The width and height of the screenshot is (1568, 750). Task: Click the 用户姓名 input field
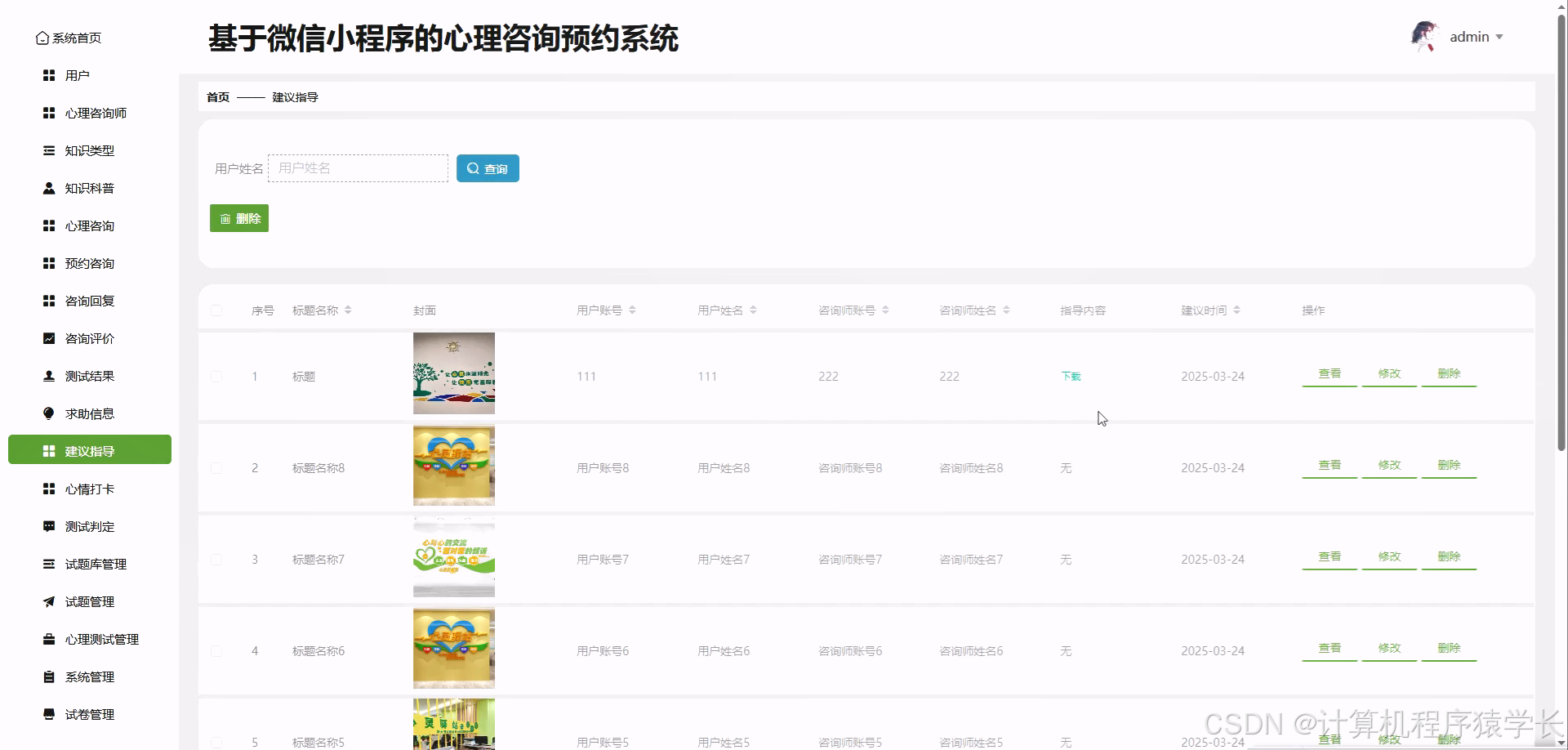click(358, 168)
